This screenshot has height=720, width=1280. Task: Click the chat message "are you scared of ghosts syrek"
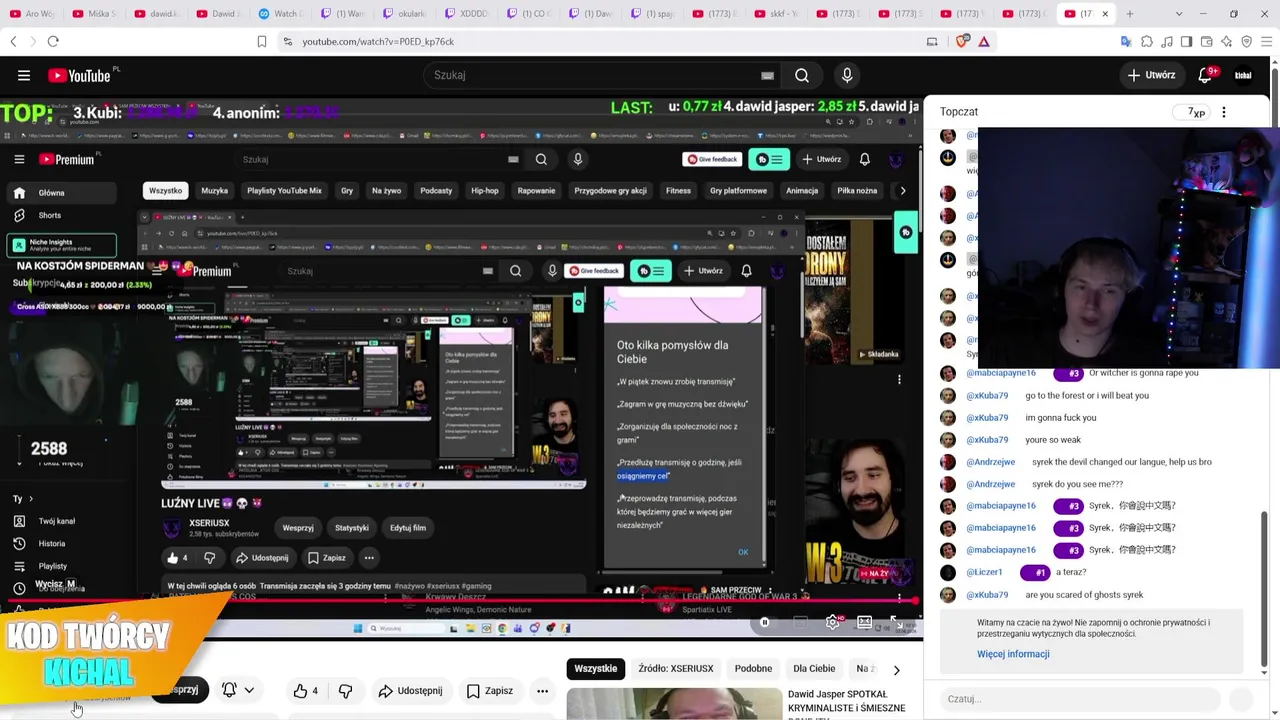coord(1084,595)
